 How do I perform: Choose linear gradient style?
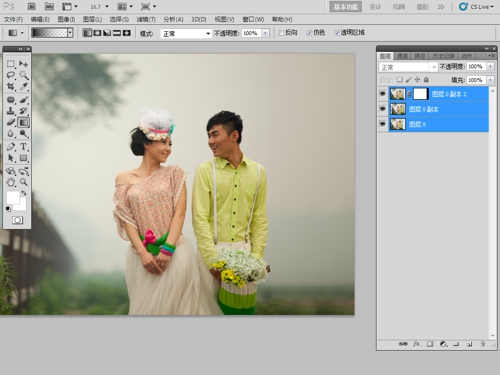point(87,33)
